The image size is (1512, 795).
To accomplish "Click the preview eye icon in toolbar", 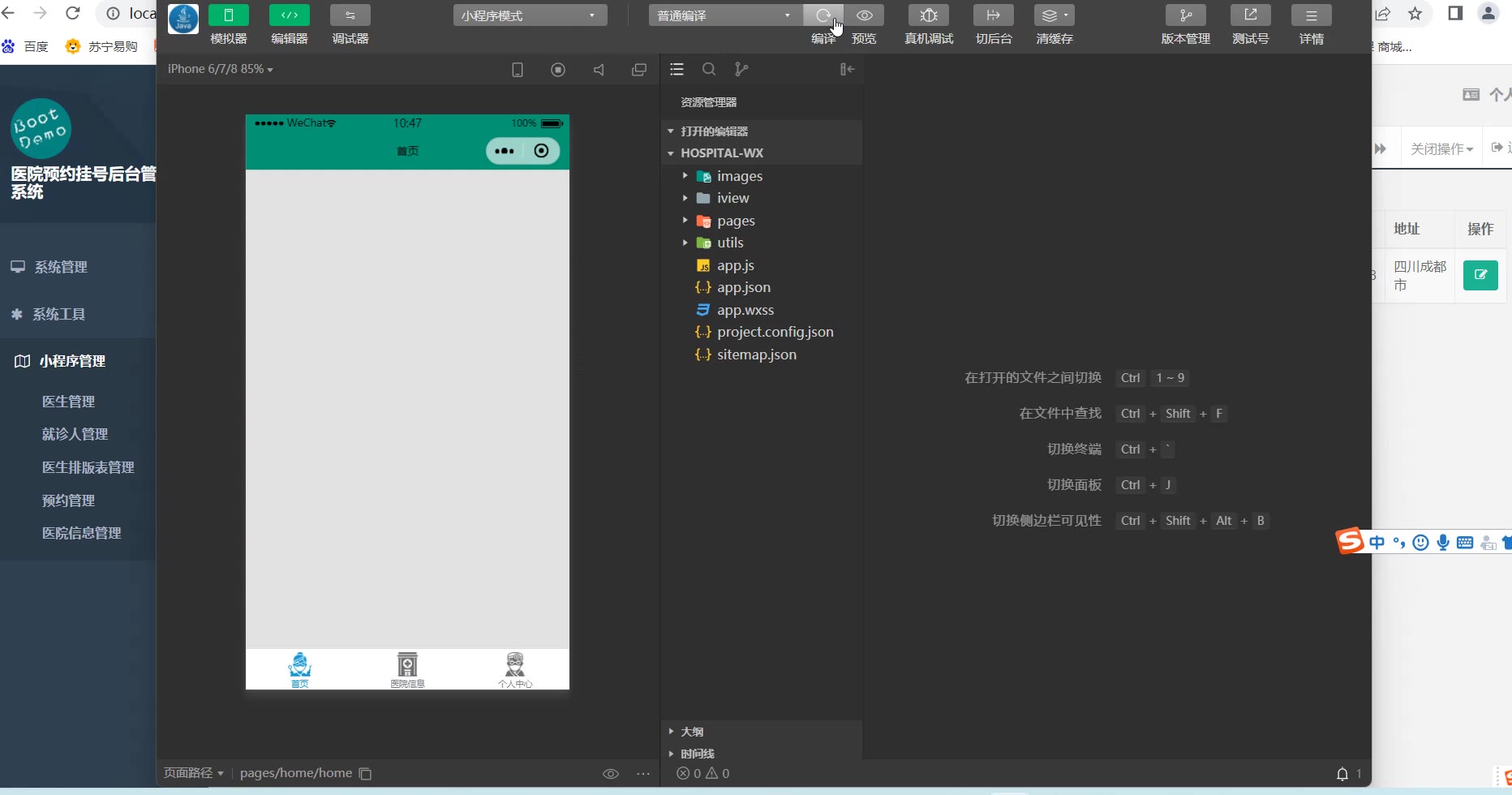I will click(864, 15).
